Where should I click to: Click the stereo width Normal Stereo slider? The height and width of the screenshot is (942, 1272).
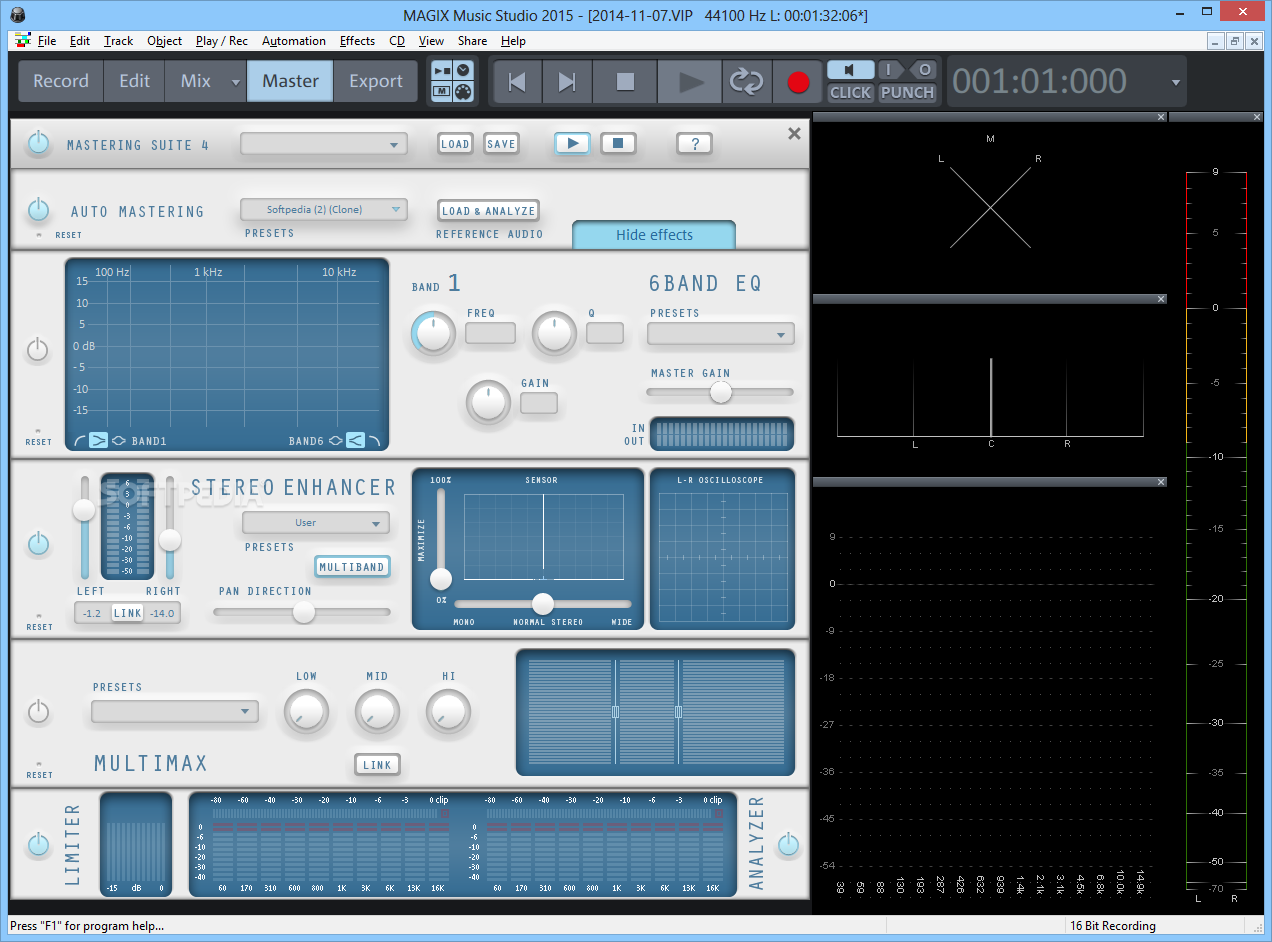[543, 603]
